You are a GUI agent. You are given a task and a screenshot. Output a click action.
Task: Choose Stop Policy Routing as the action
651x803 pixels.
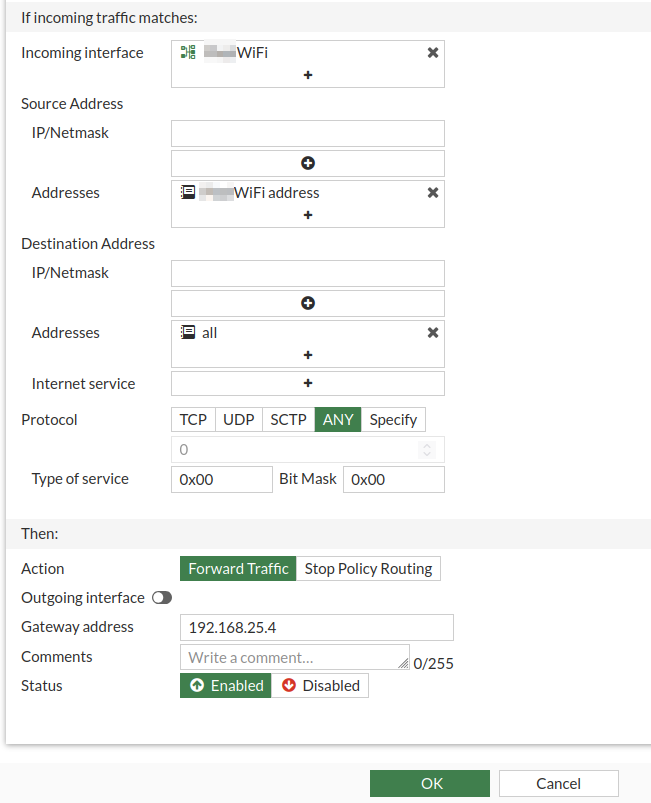(369, 568)
